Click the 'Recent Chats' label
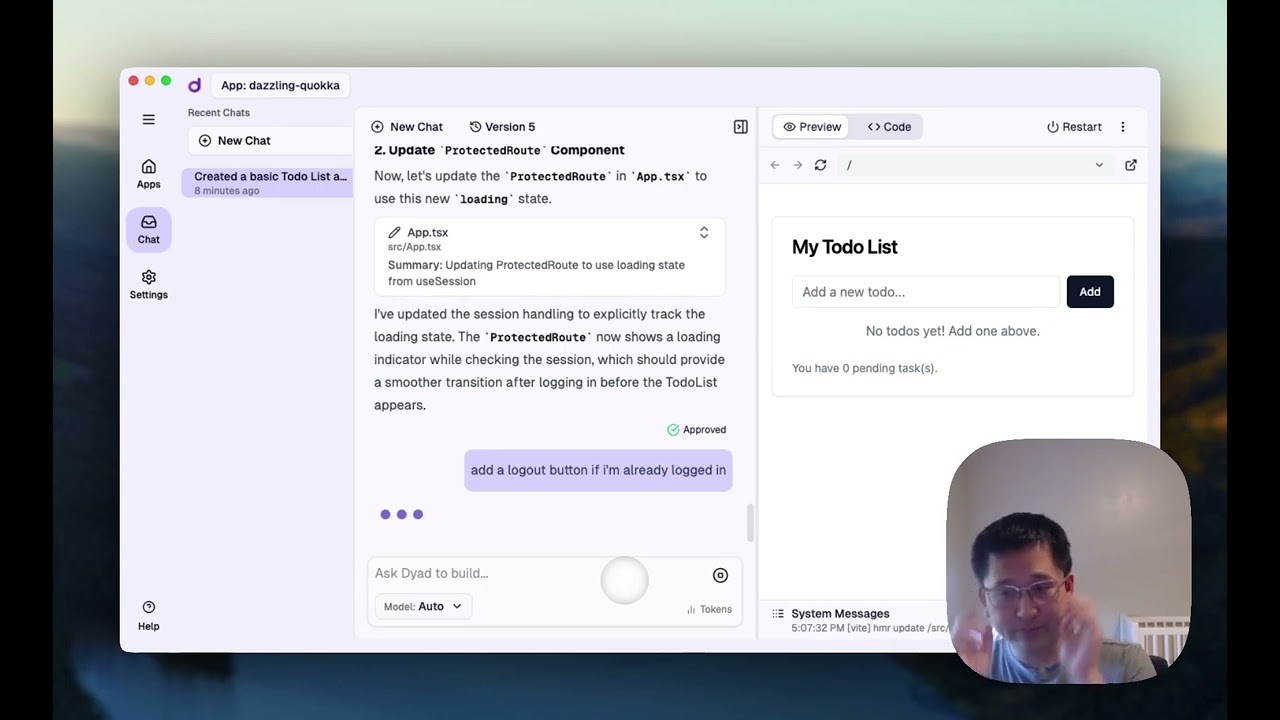The width and height of the screenshot is (1280, 720). [219, 113]
